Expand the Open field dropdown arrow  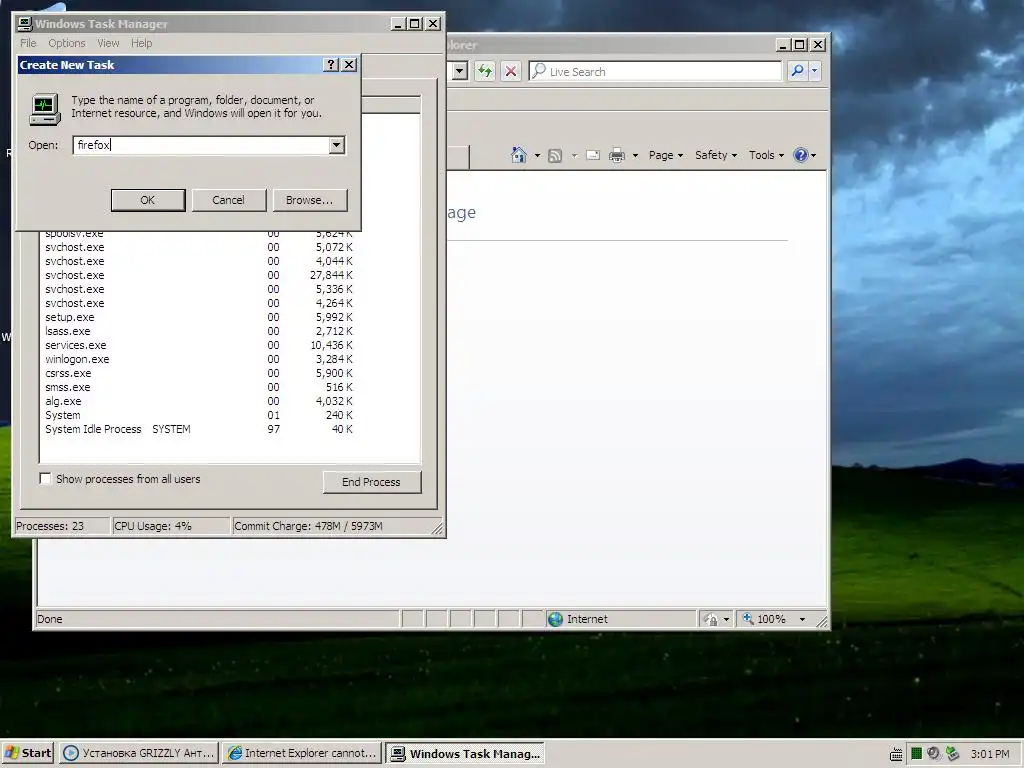tap(336, 145)
